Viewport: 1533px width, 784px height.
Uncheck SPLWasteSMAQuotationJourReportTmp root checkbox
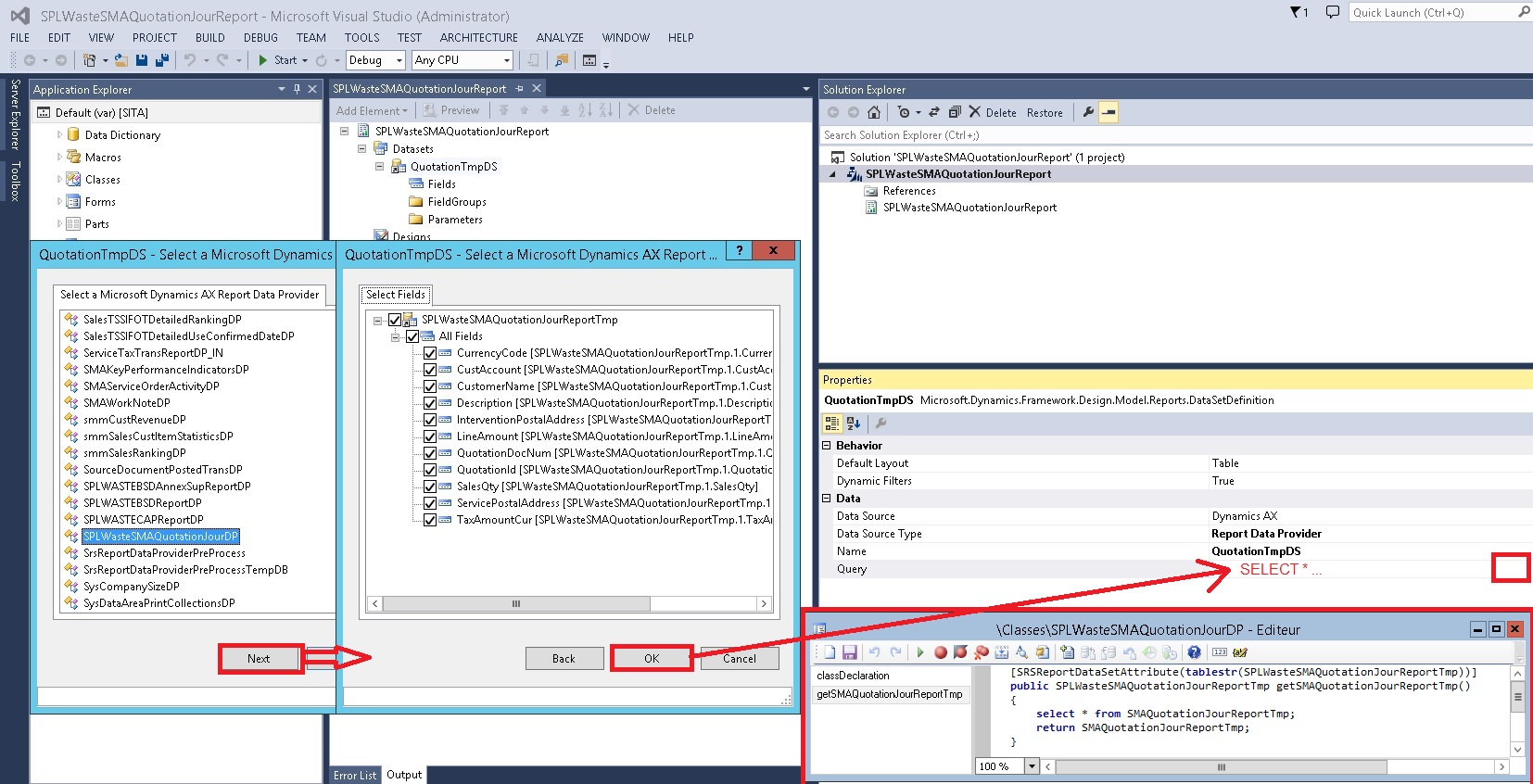395,320
